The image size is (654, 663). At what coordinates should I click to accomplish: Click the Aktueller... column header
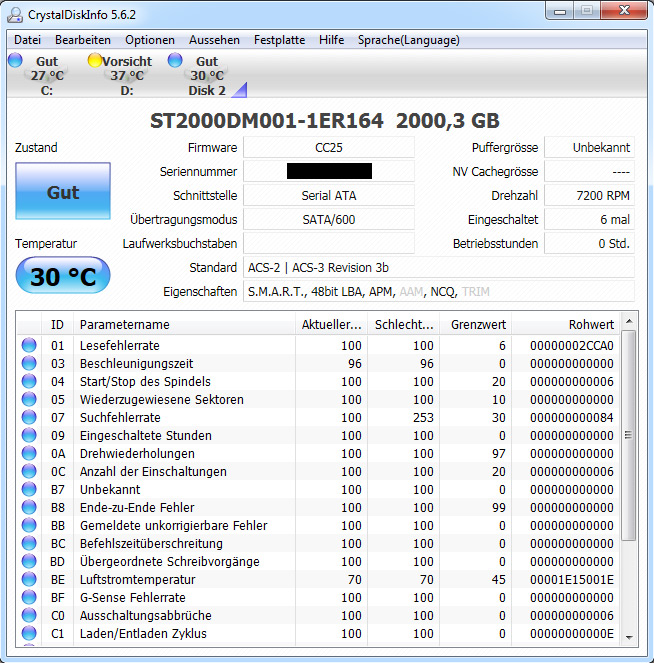[x=332, y=324]
